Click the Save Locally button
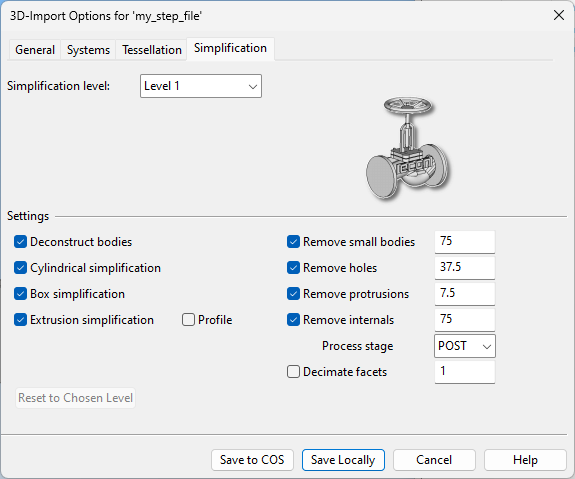 click(x=343, y=460)
